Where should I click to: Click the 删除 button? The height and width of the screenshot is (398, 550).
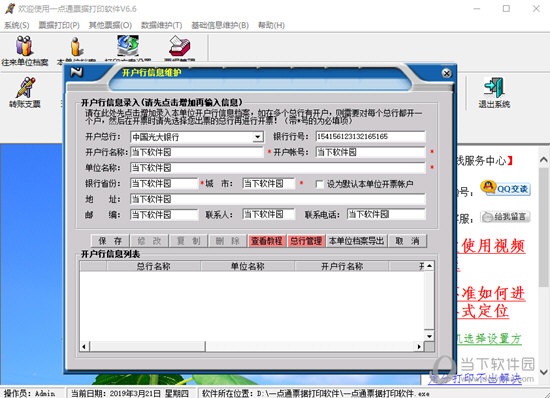227,241
